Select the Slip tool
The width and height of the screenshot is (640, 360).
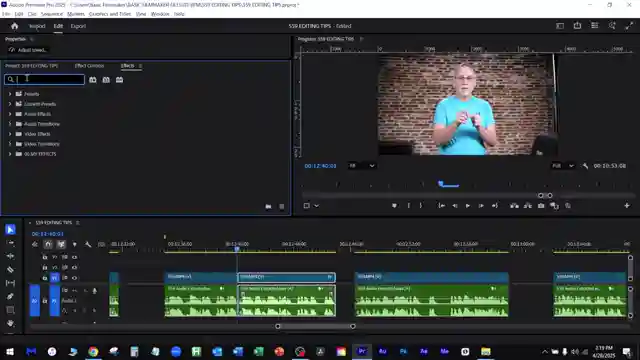(x=11, y=283)
